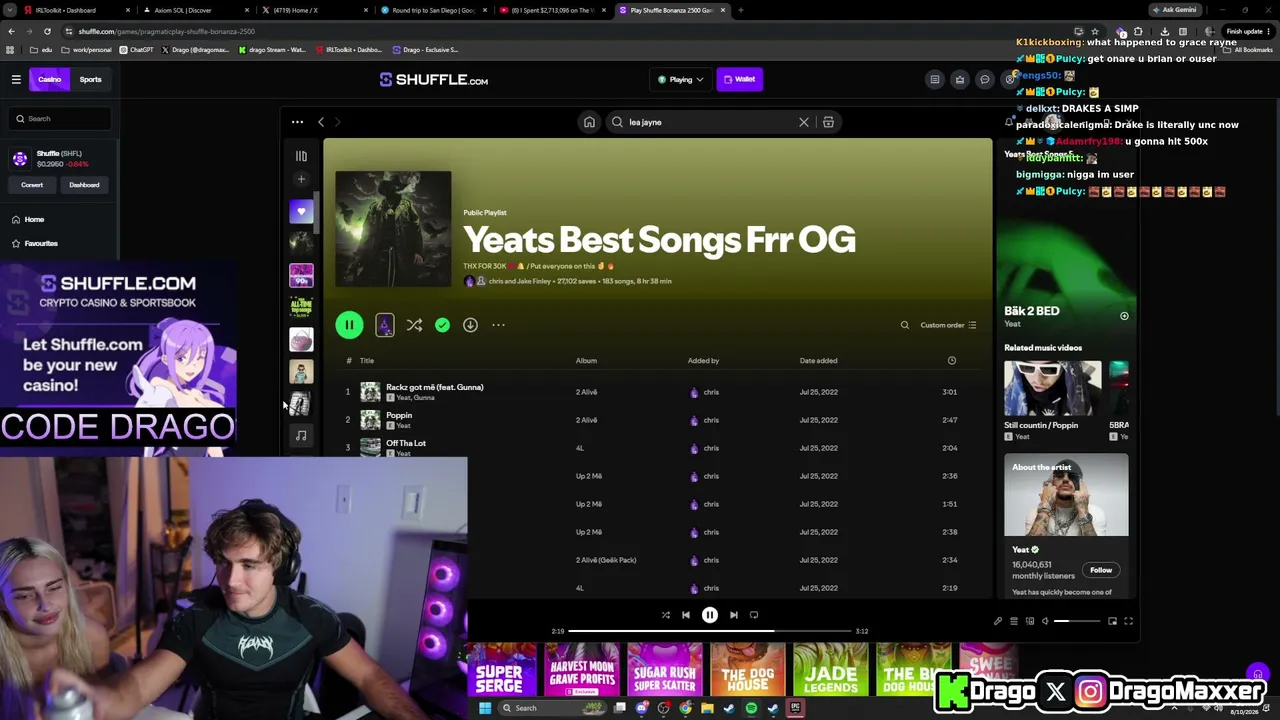Open more options for the playlist
1280x720 pixels.
pyautogui.click(x=498, y=325)
